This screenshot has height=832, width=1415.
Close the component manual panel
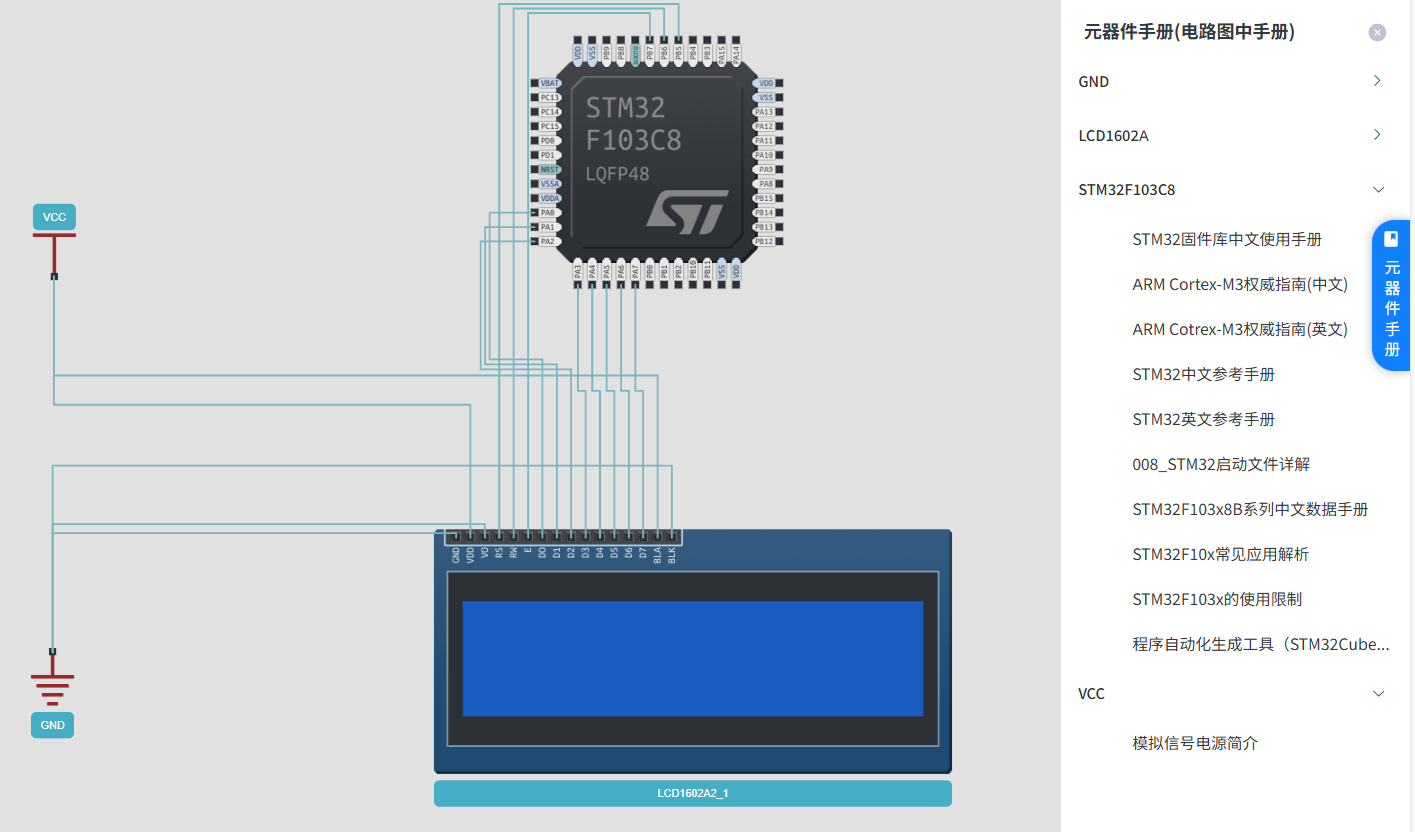(1377, 32)
